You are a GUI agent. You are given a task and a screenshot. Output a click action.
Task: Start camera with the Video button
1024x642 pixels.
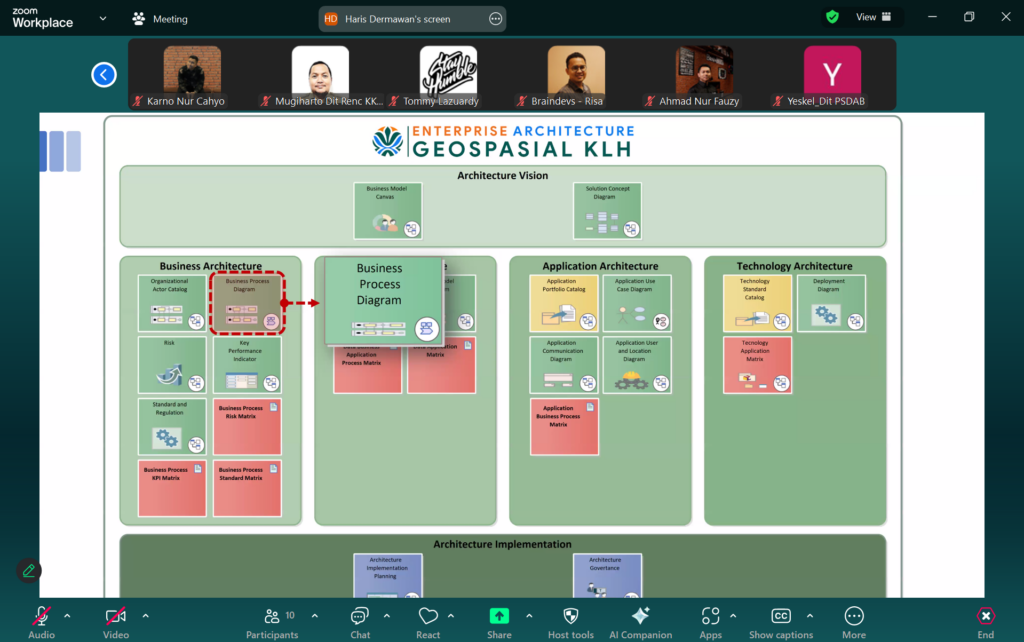(x=116, y=617)
